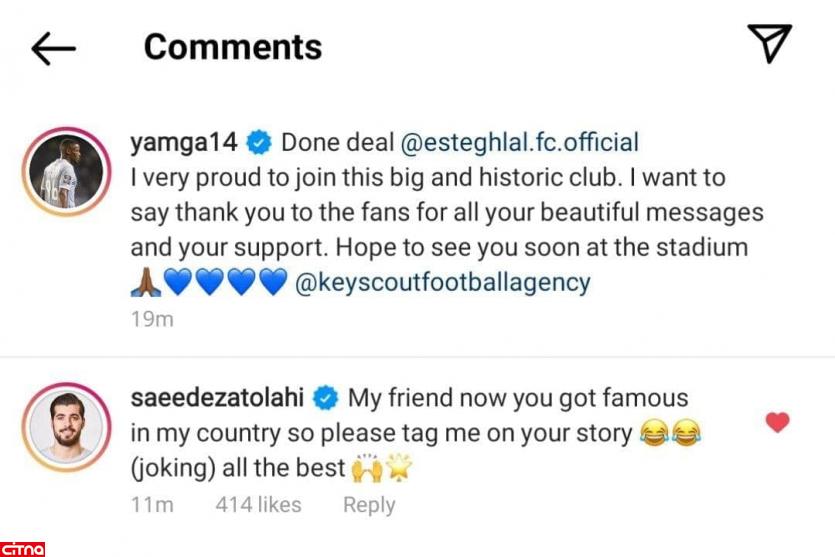Click the saeedezatolahi username
835x557 pixels.
pyautogui.click(x=218, y=398)
